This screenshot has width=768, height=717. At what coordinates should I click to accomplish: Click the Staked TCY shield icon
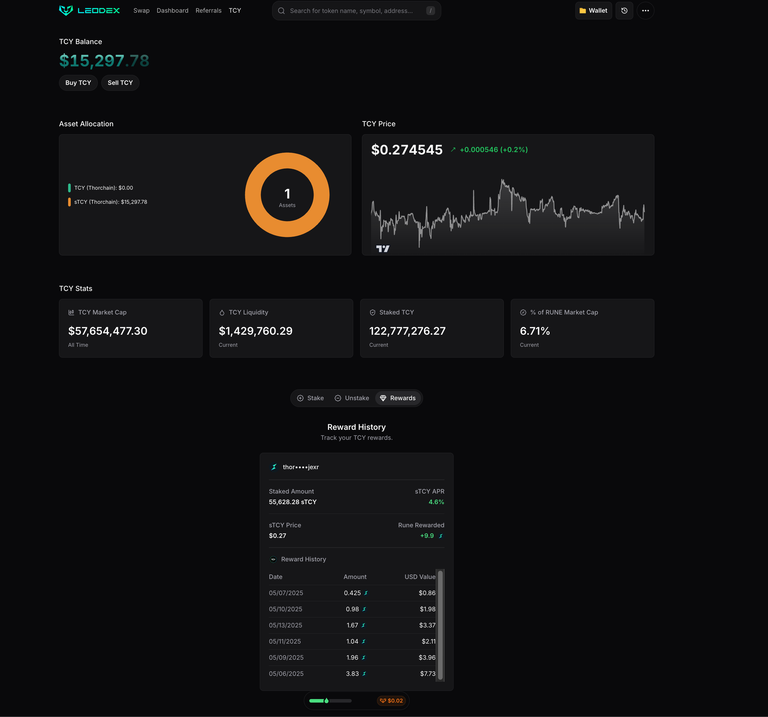coord(372,312)
